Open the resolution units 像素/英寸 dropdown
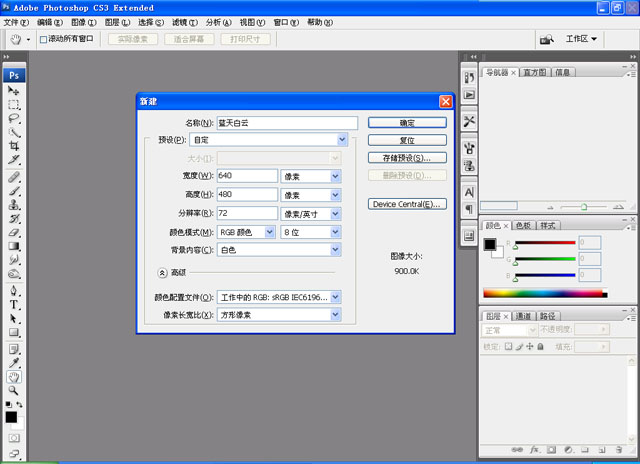This screenshot has width=640, height=464. 336,214
